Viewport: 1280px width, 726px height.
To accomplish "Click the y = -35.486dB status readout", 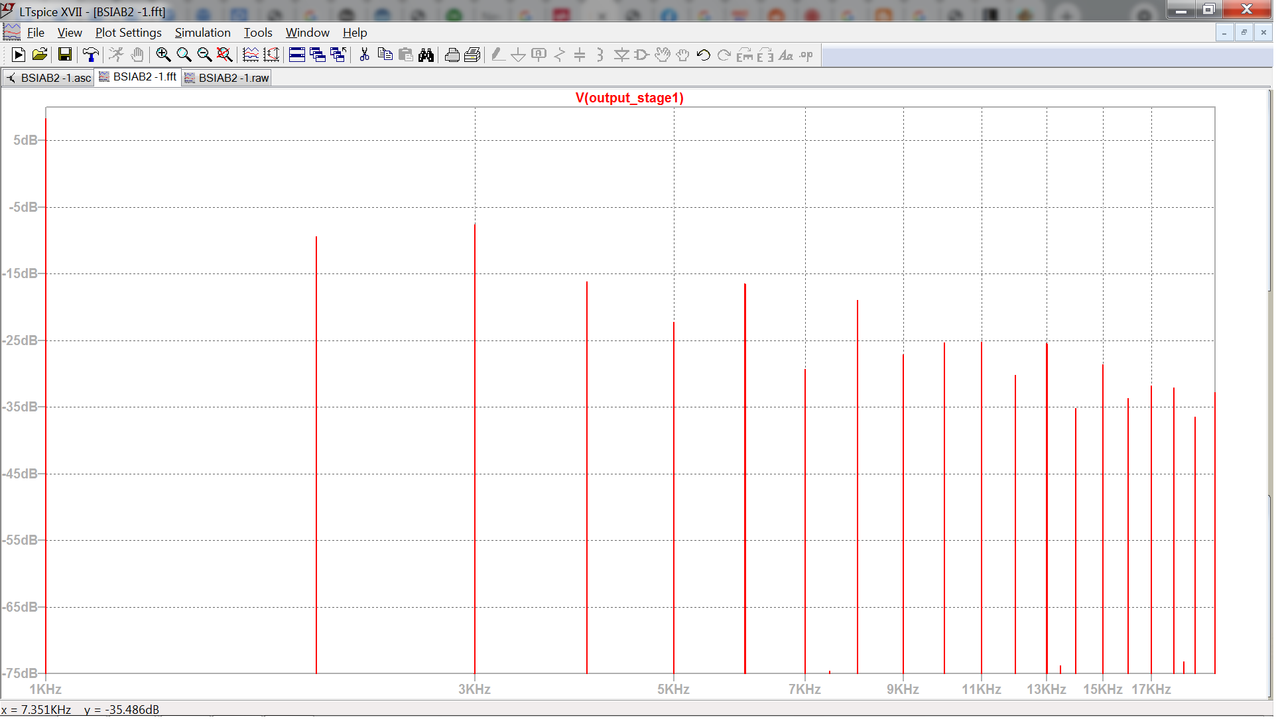I will [122, 710].
